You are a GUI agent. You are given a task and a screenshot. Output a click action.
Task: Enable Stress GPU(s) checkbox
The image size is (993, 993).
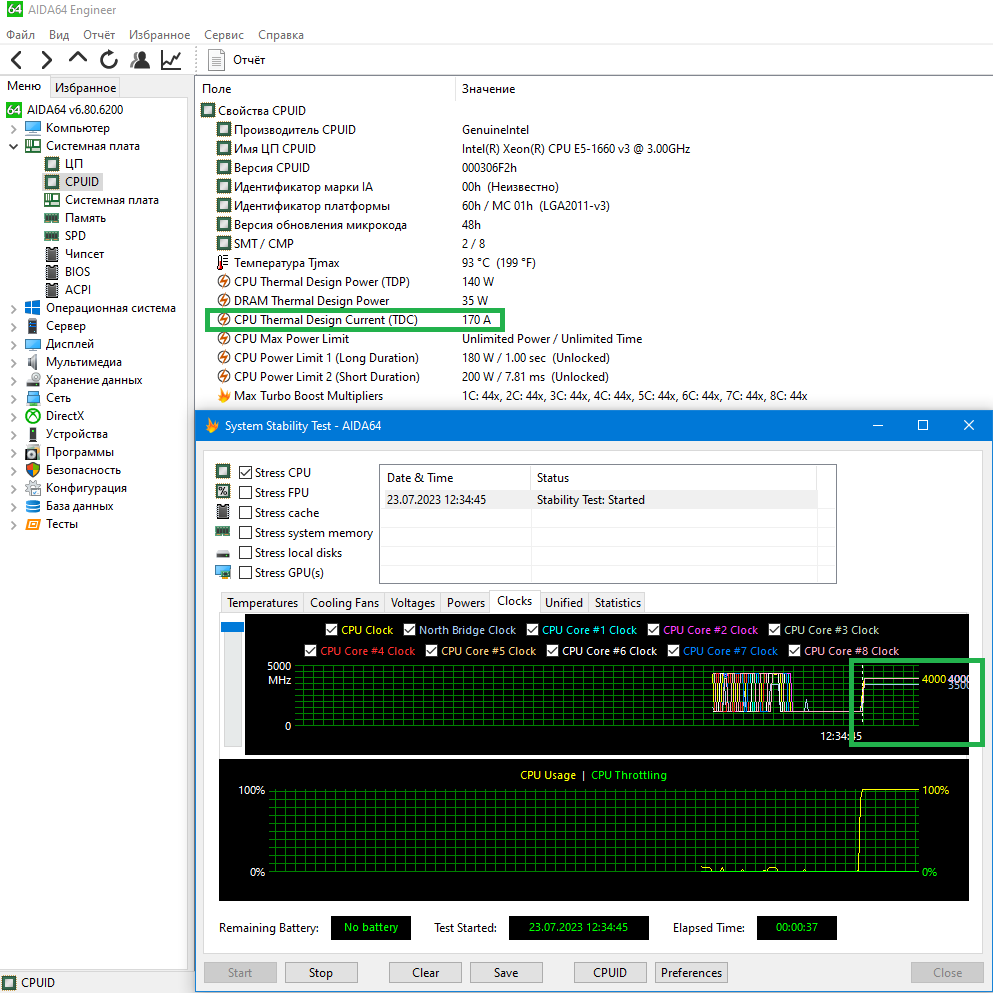coord(246,572)
